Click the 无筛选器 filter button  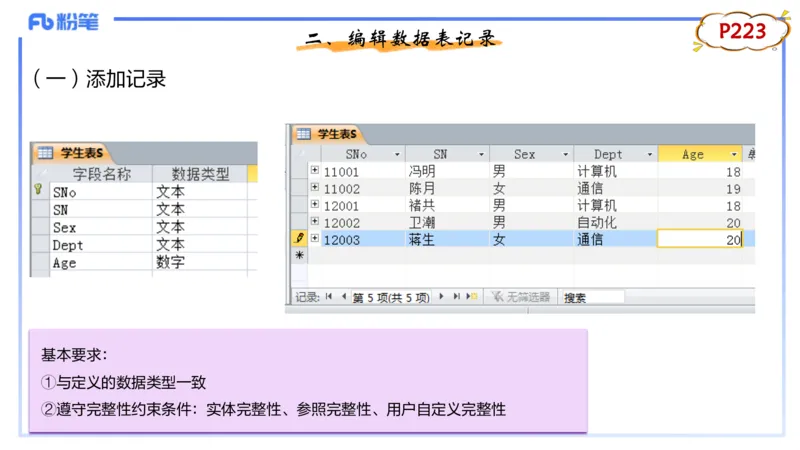[x=520, y=296]
